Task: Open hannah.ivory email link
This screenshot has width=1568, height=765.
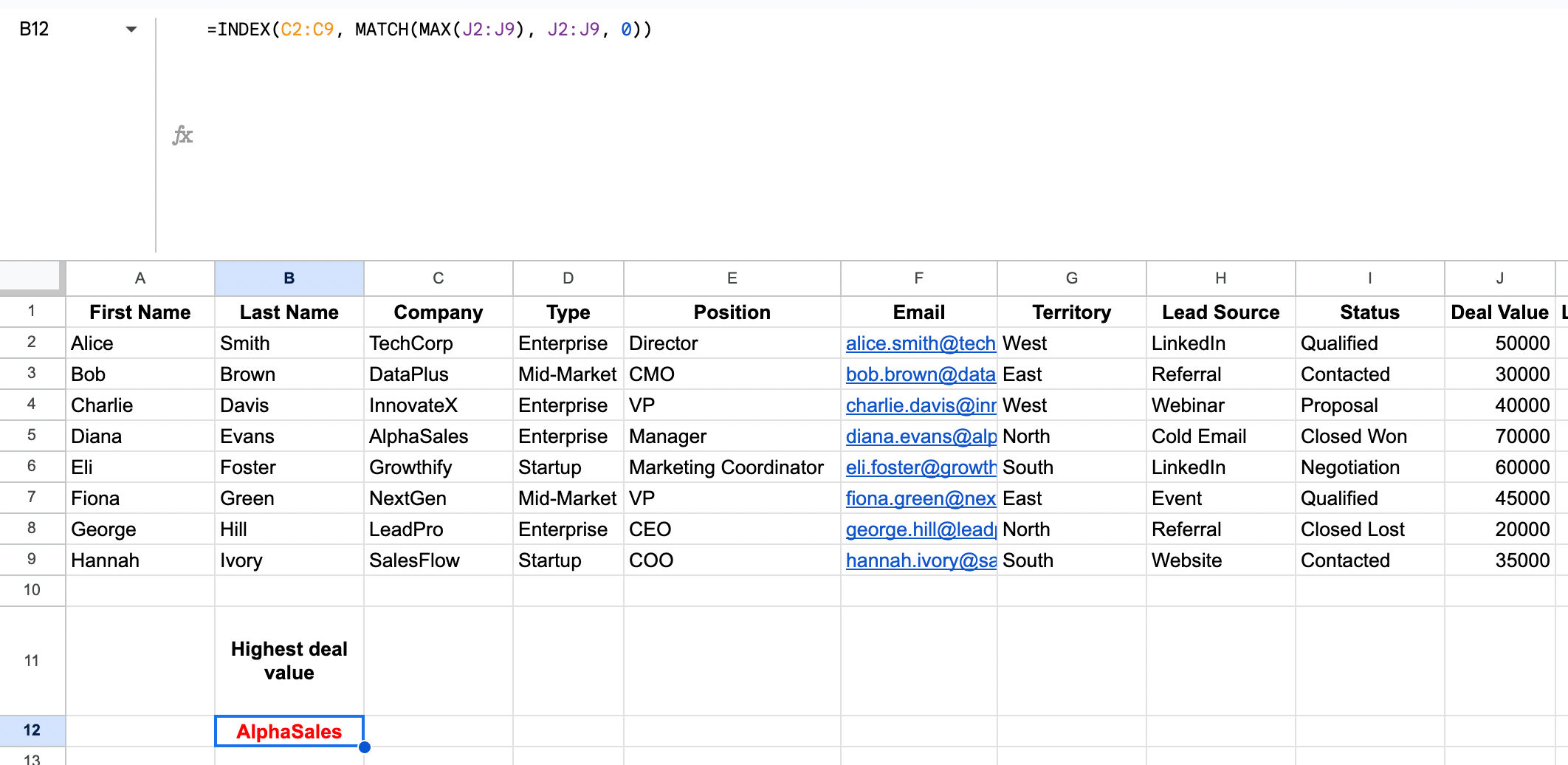Action: coord(920,560)
